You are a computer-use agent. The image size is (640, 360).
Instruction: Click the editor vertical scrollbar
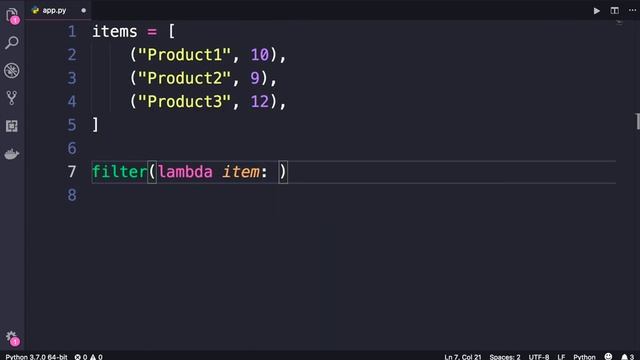pos(637,122)
